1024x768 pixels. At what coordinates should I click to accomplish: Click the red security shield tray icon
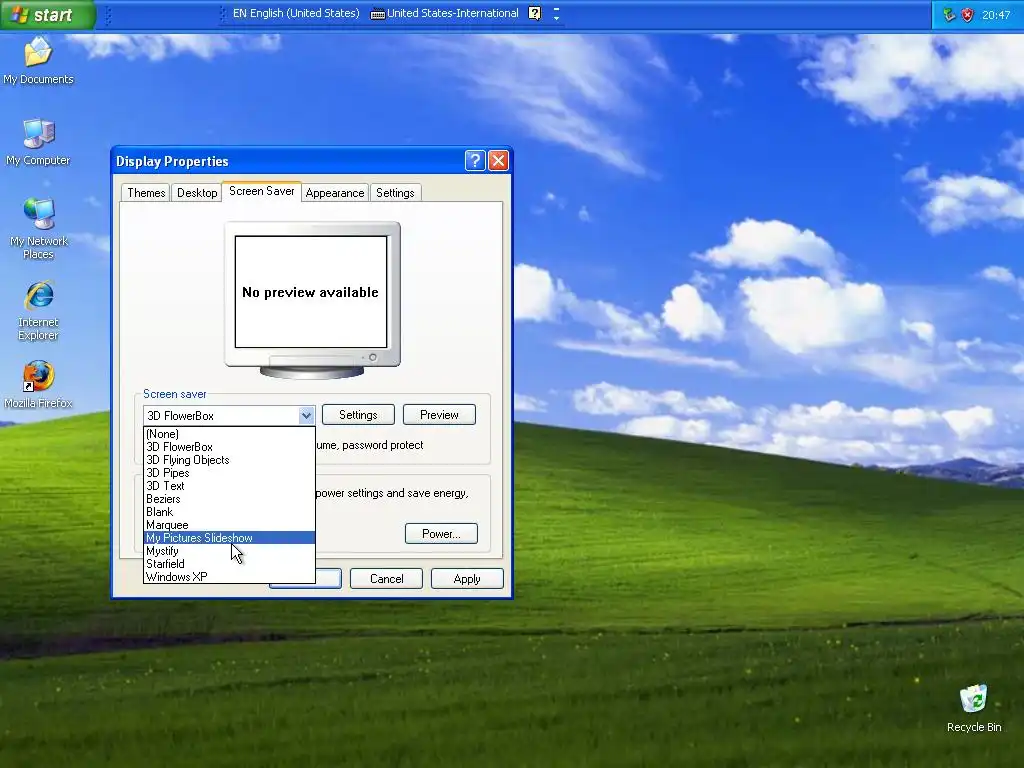(967, 14)
